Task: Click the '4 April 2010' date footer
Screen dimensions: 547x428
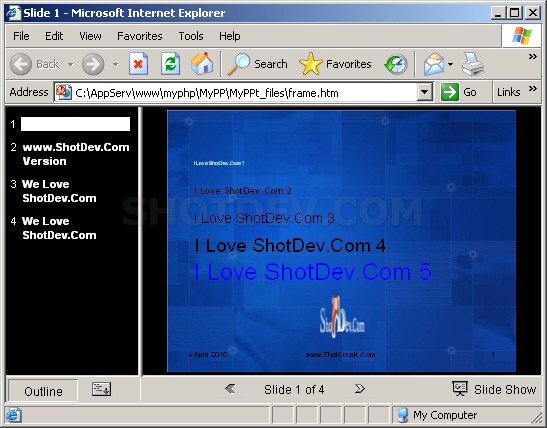Action: 208,354
